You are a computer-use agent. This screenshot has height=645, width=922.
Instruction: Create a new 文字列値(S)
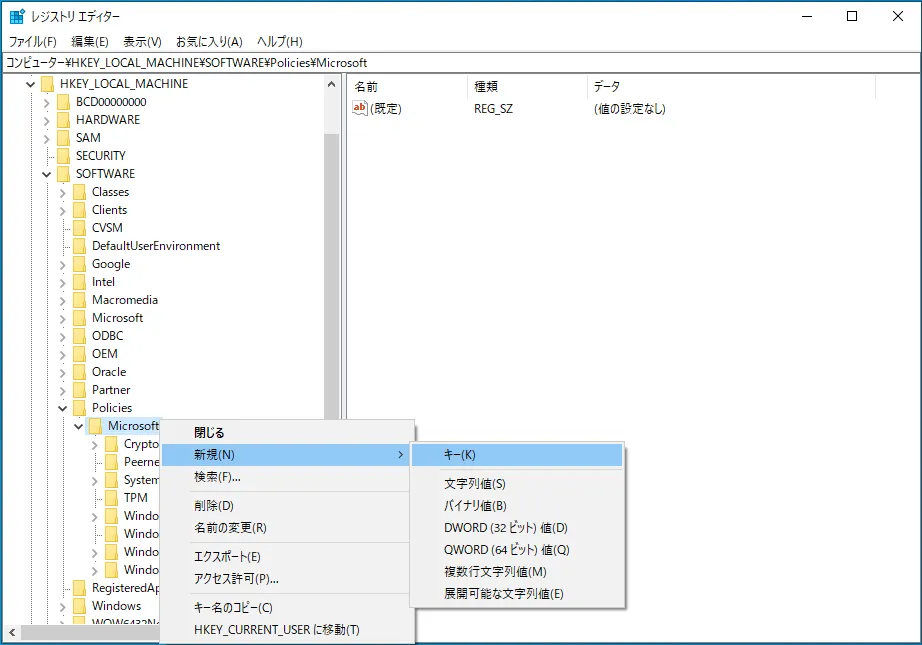tap(517, 484)
